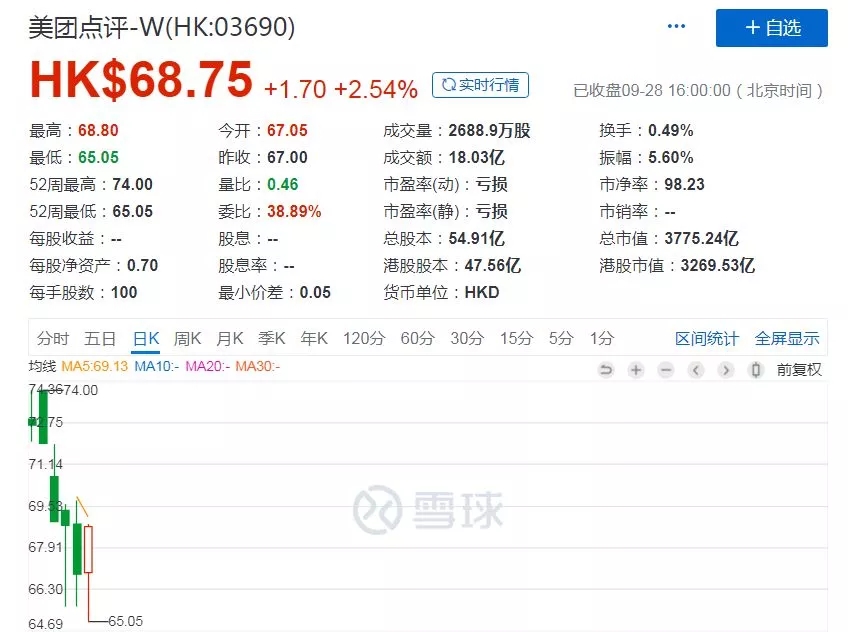Switch to the 5分 chart tab
Screen dimensions: 848x632
pyautogui.click(x=561, y=338)
